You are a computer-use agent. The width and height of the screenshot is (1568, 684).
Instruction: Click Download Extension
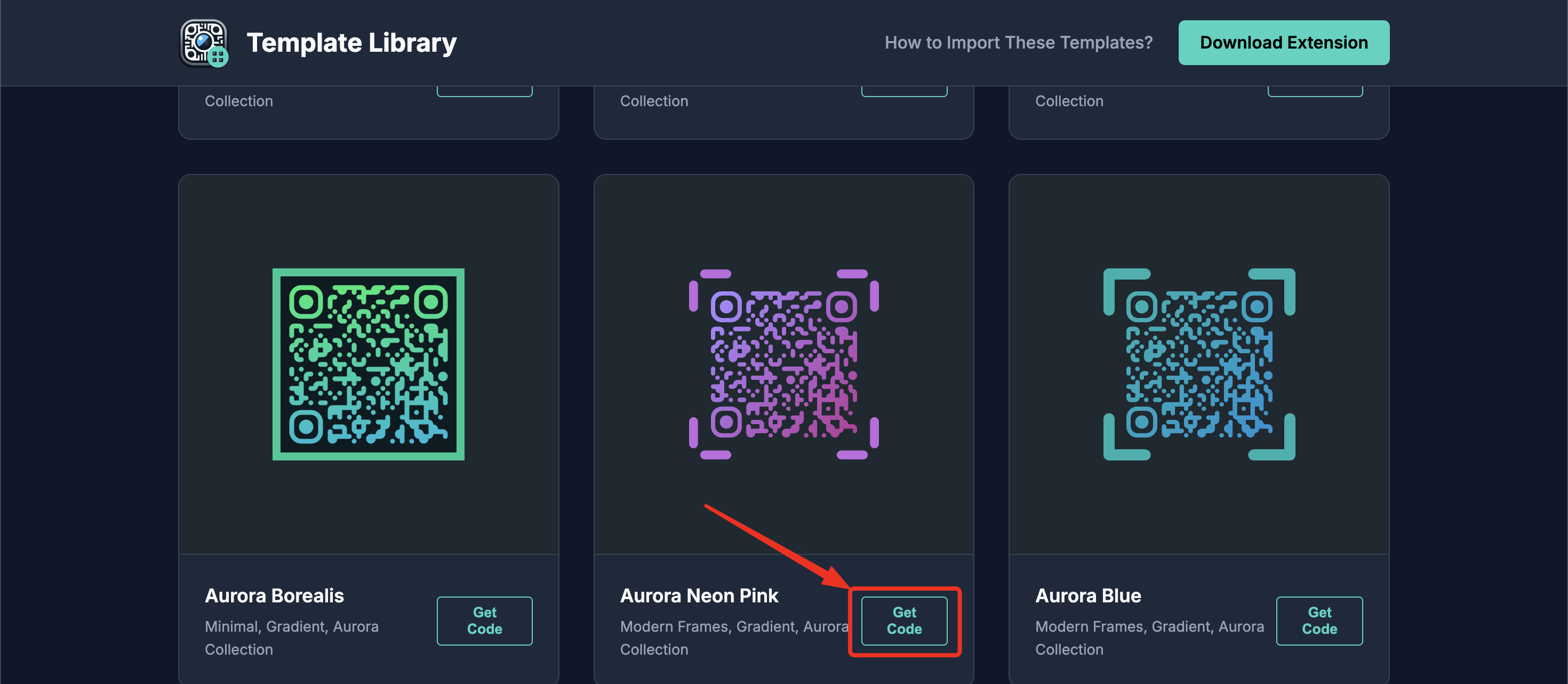coord(1283,42)
